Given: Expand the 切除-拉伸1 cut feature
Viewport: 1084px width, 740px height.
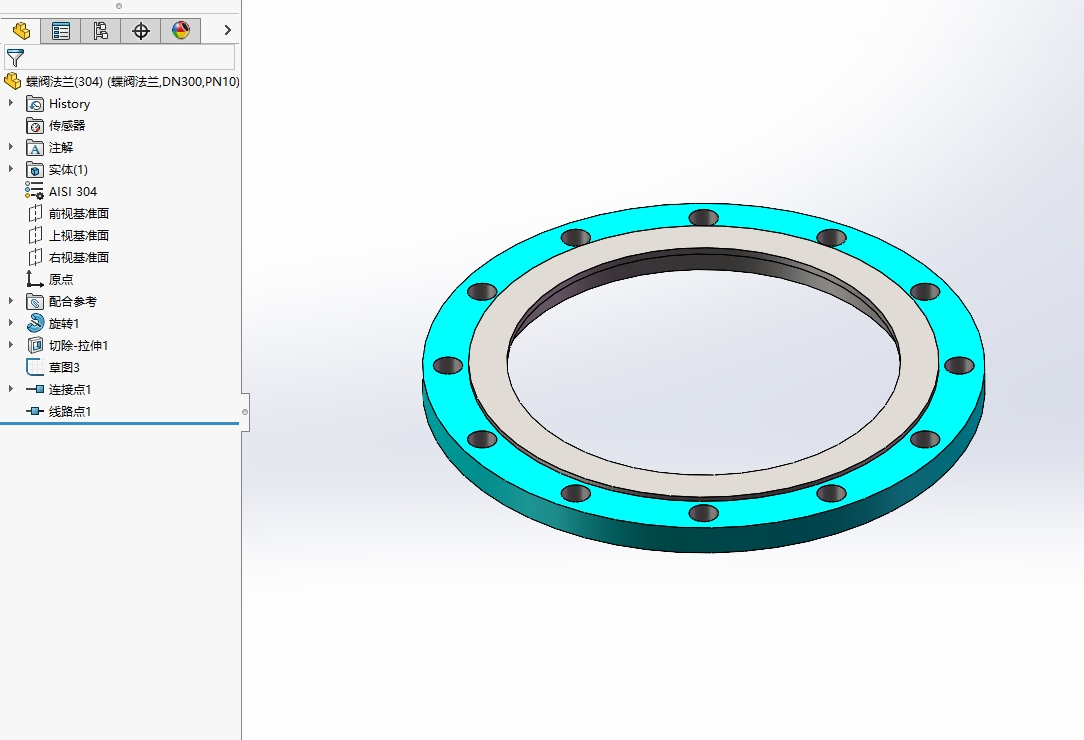Looking at the screenshot, I should pyautogui.click(x=10, y=344).
